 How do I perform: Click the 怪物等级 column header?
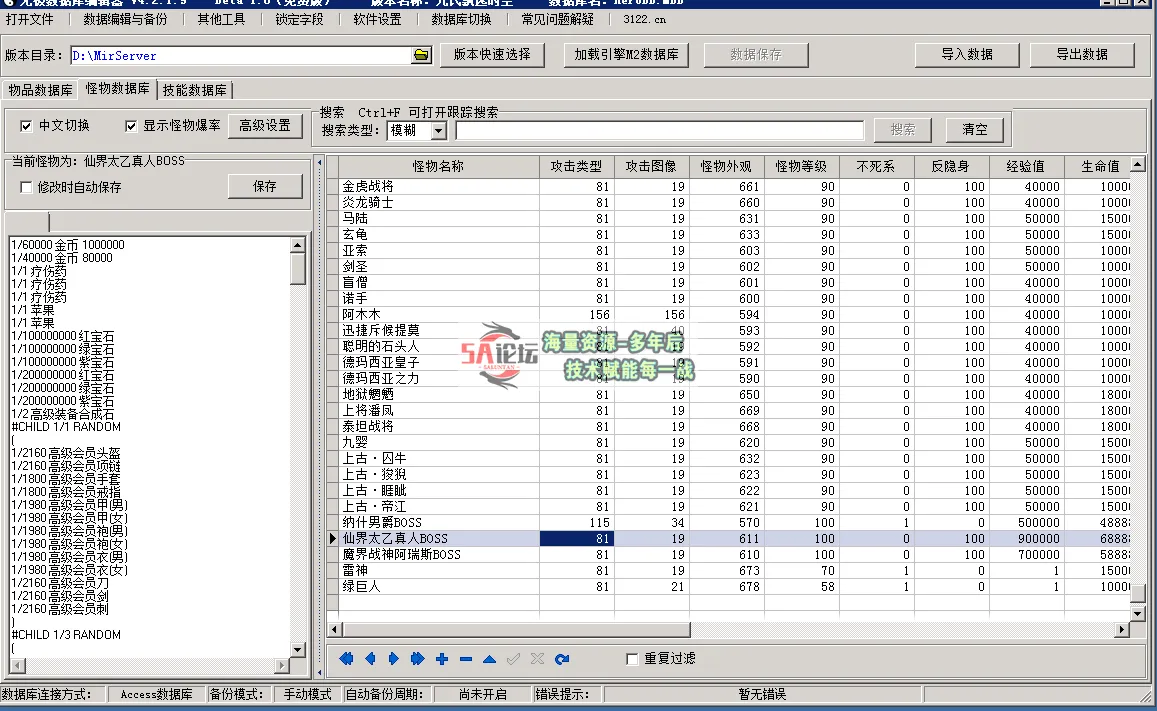[801, 167]
